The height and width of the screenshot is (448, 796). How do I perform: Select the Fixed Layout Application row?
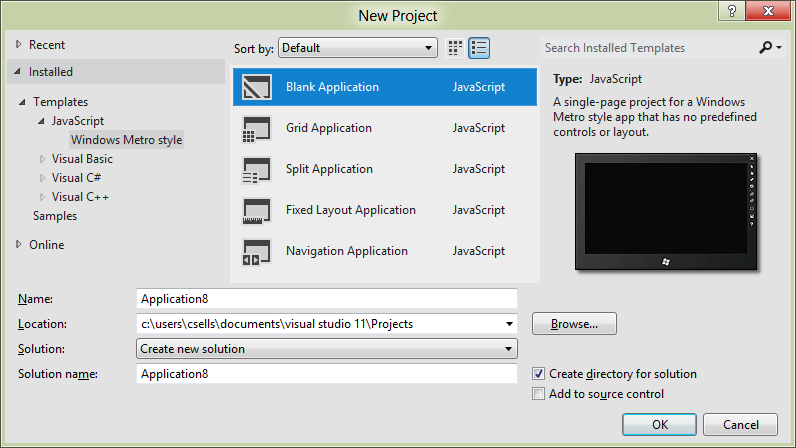tap(385, 210)
